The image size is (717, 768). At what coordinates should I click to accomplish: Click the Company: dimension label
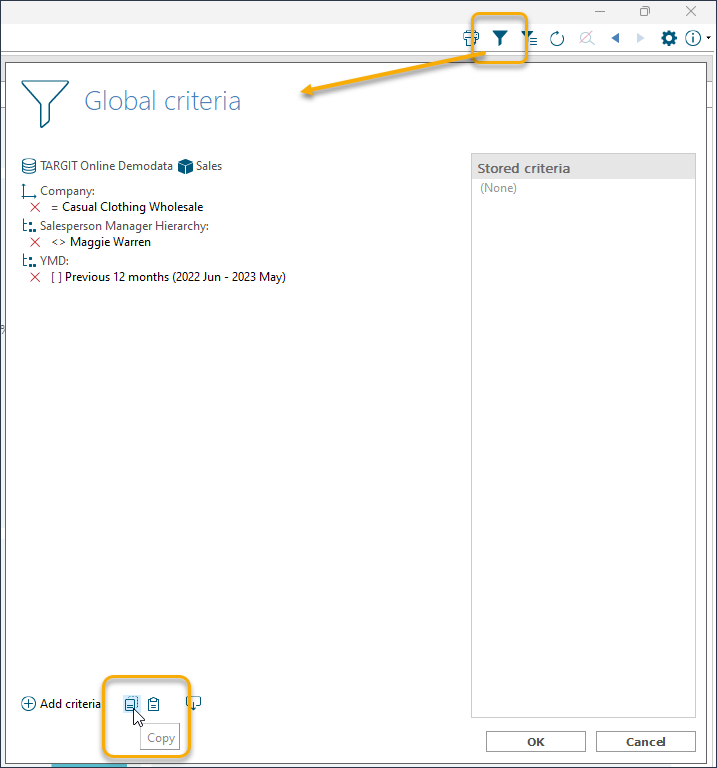point(68,191)
